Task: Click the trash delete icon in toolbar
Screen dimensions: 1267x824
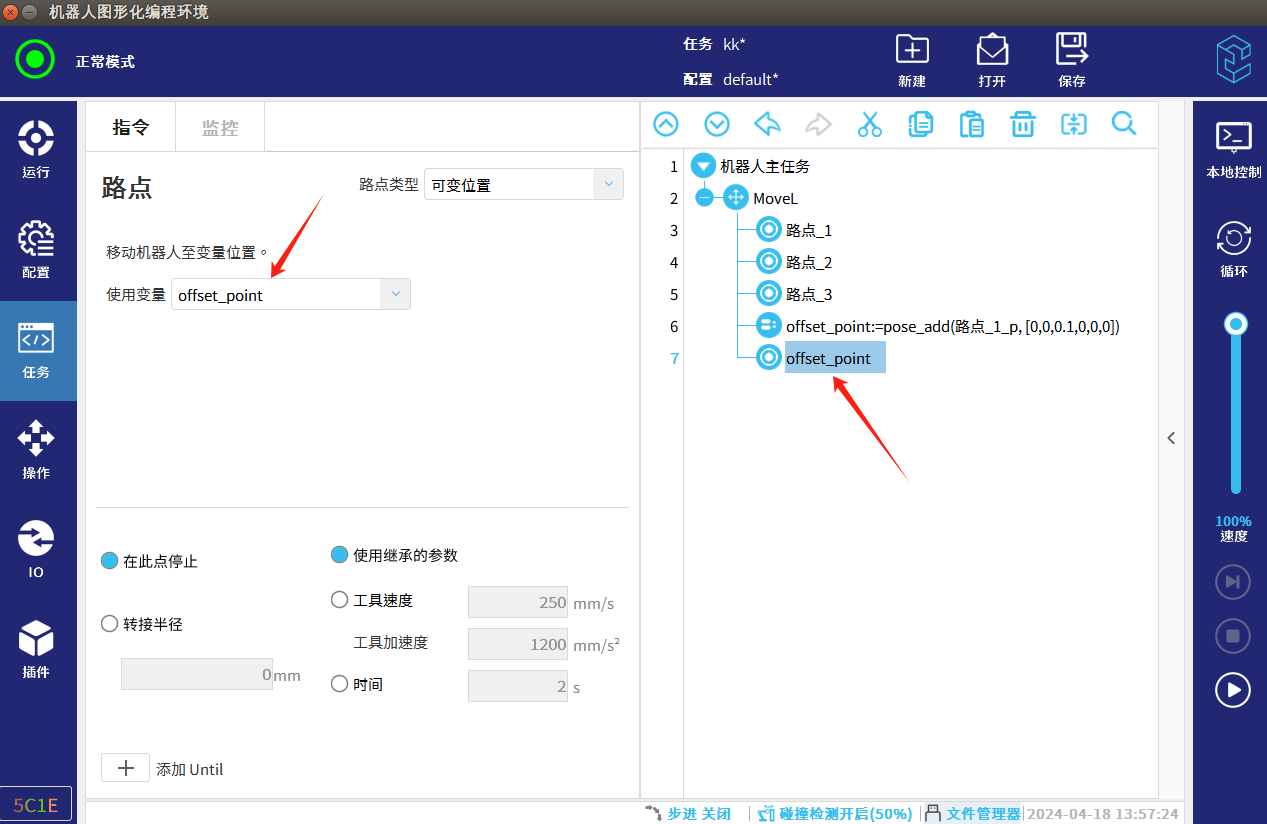Action: [x=1022, y=124]
